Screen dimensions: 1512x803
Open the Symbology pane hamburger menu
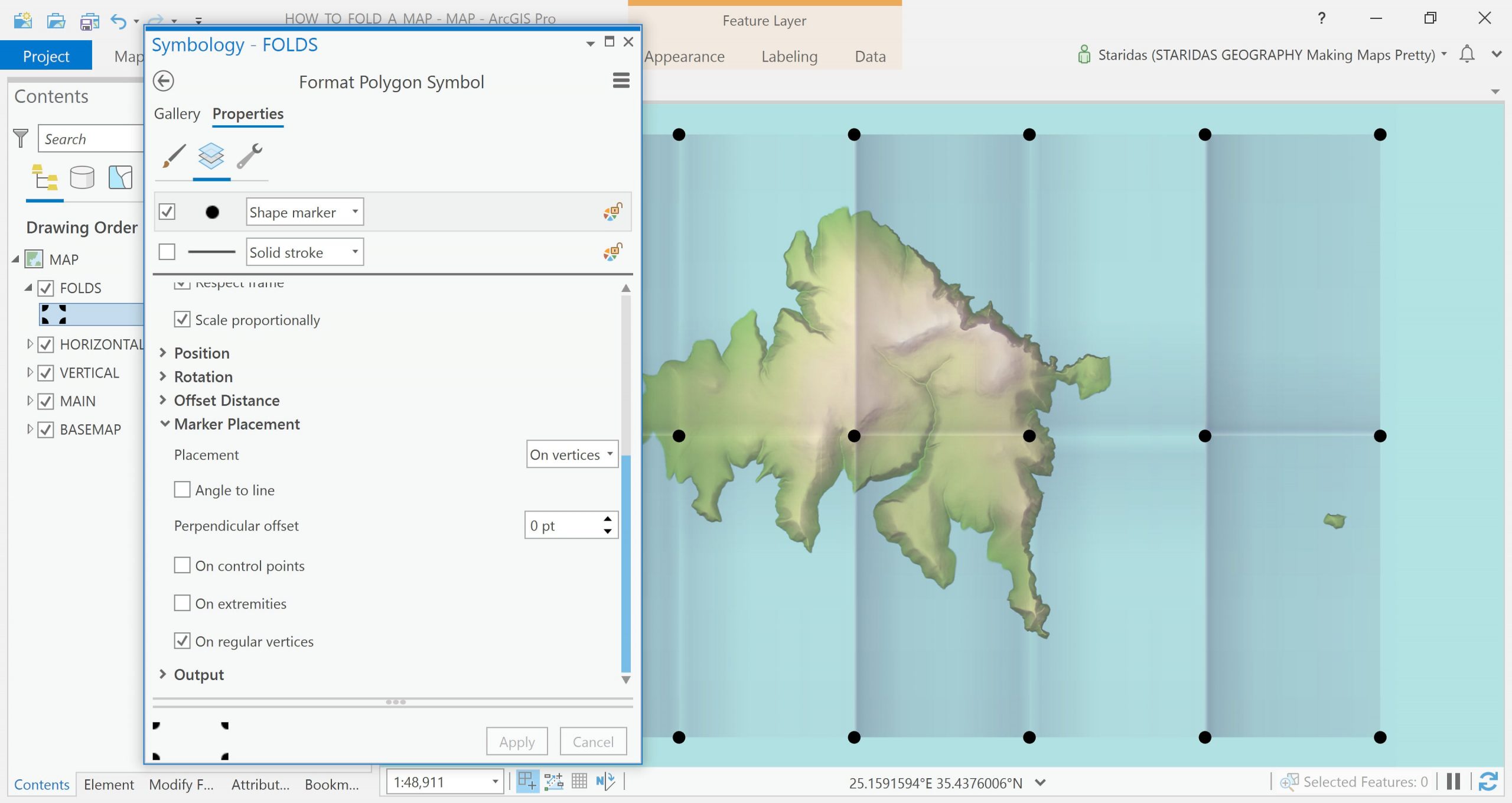tap(621, 80)
